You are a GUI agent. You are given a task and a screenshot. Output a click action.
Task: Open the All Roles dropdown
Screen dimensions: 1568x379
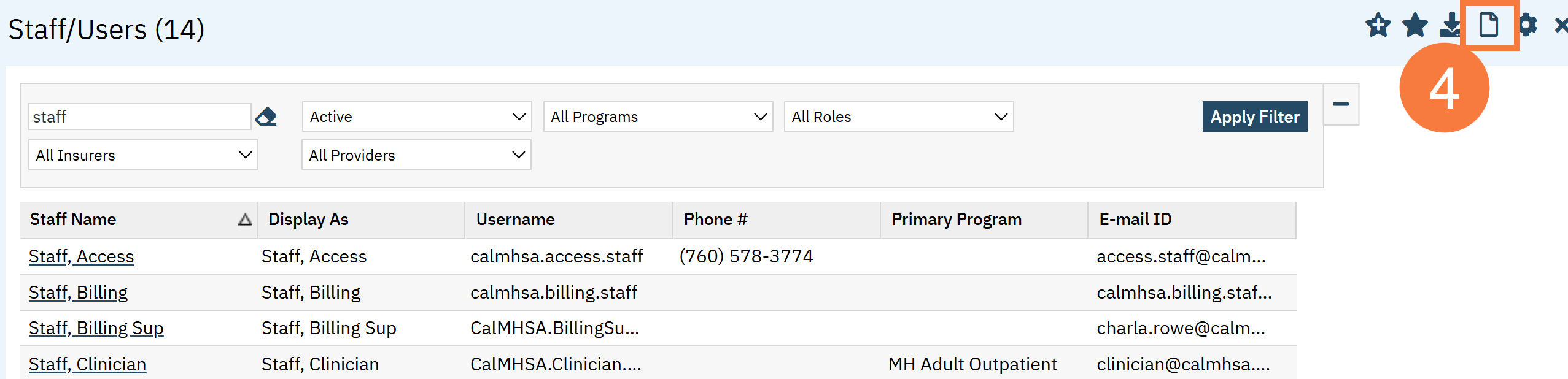tap(899, 117)
